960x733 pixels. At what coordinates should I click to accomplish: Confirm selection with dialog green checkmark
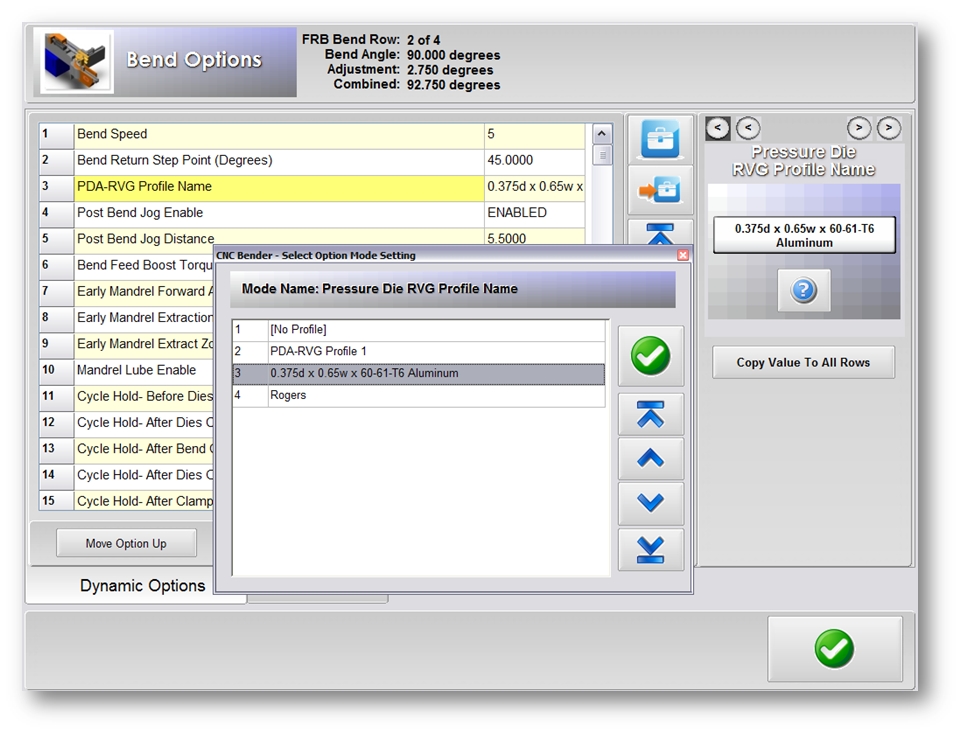pyautogui.click(x=650, y=356)
